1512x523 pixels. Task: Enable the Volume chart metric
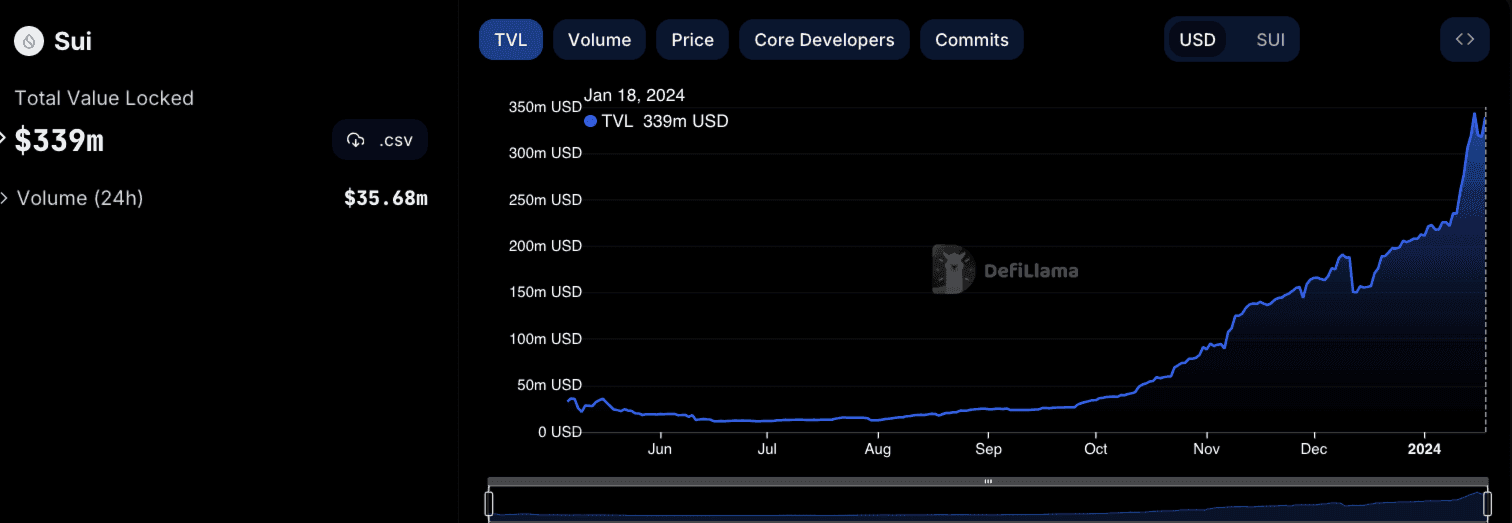(599, 40)
